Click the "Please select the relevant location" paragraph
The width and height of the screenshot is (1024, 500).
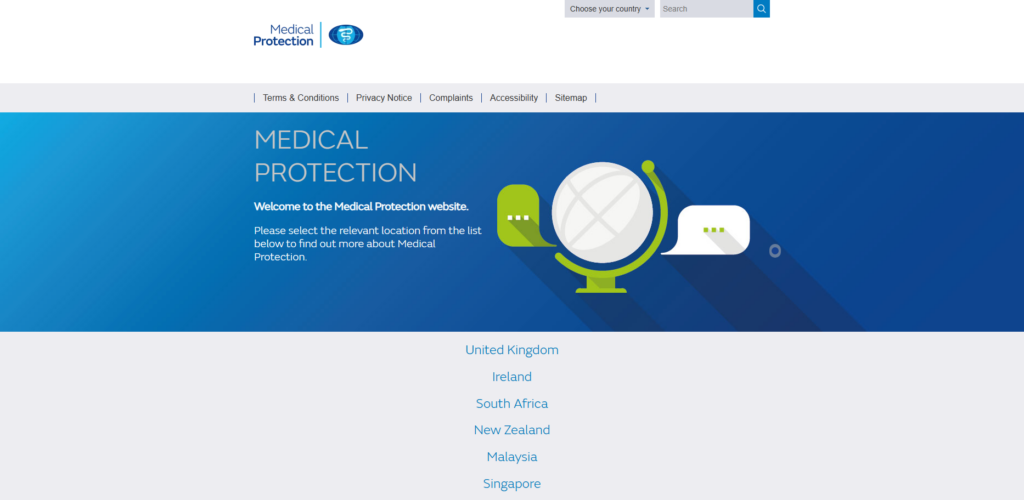pyautogui.click(x=368, y=243)
